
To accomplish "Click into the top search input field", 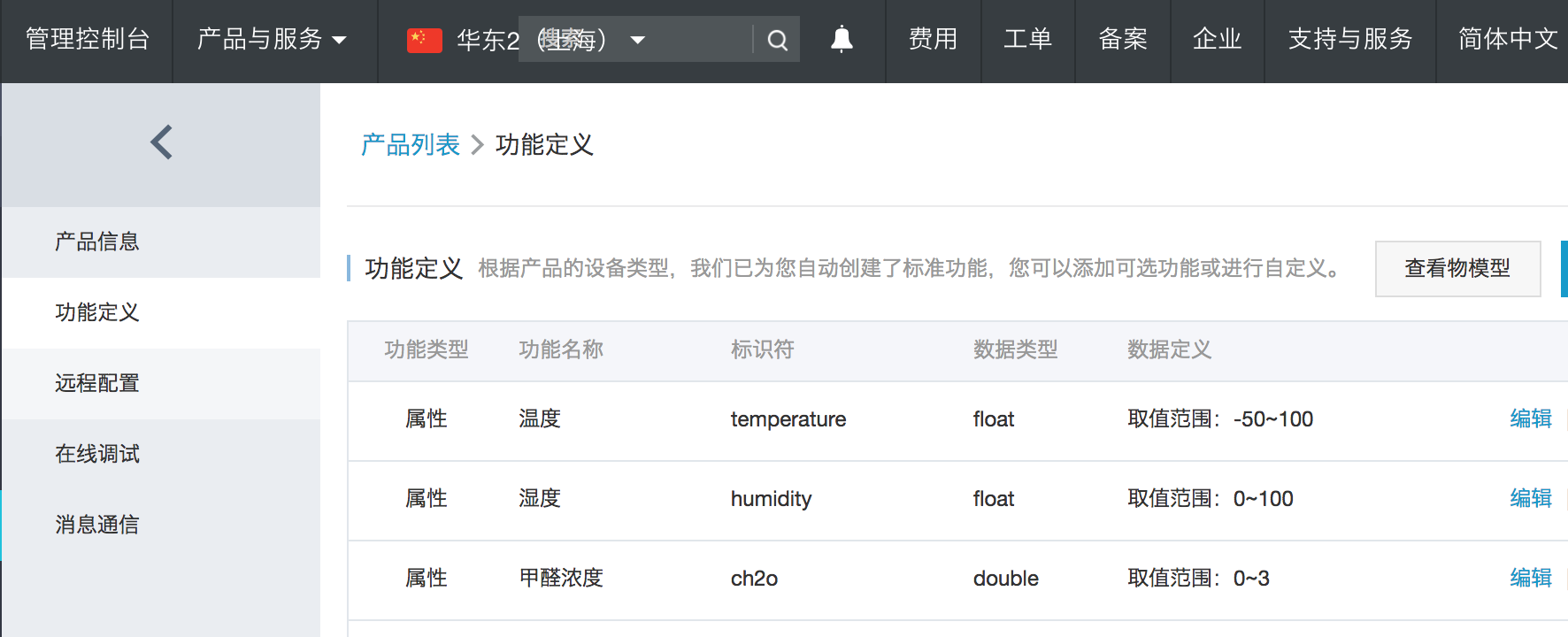I will [x=635, y=39].
